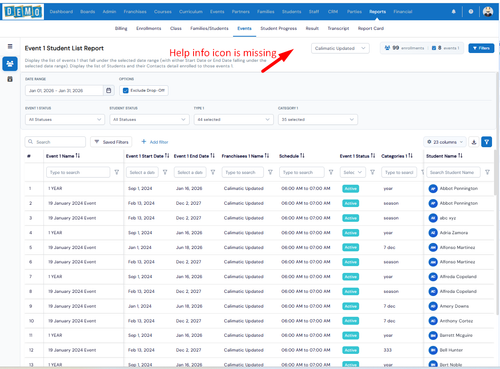
Task: Open student abc xyz in row 3
Action: pos(448,218)
